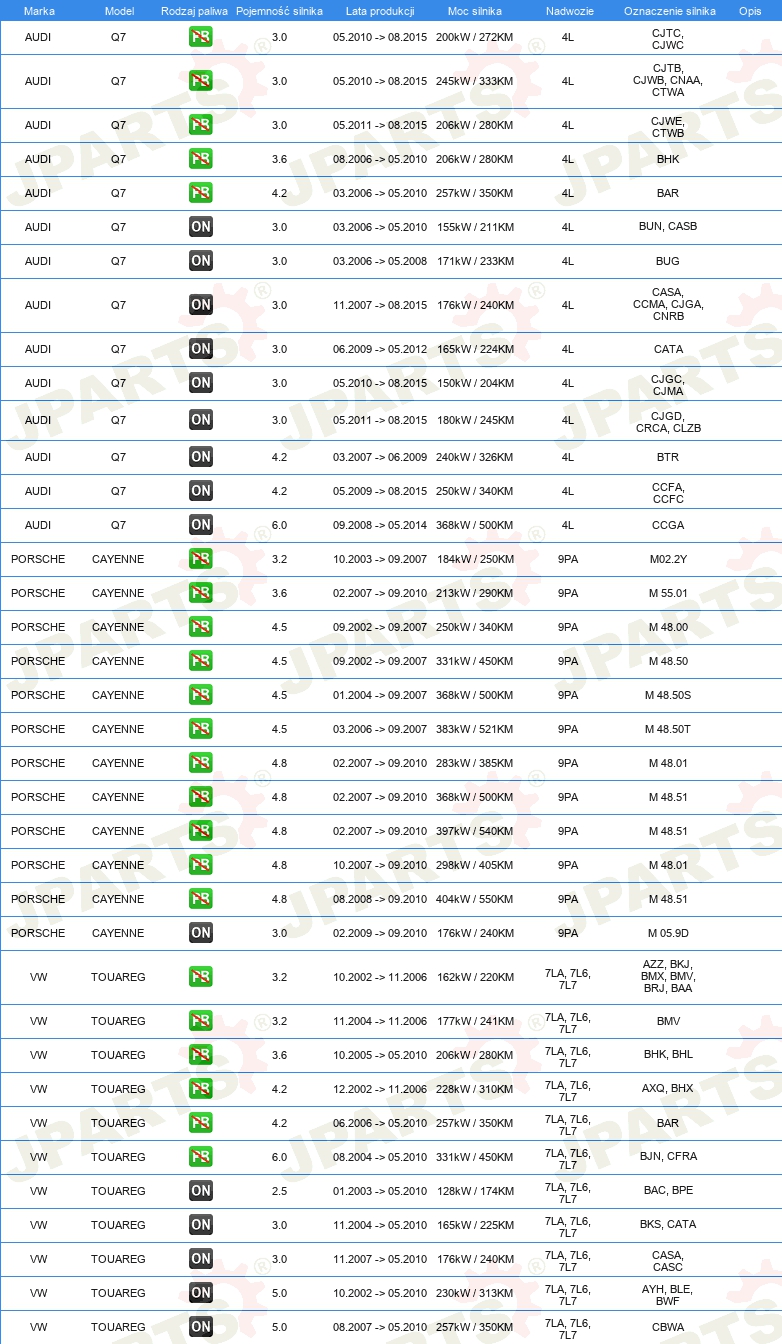Select engine code cell CJGD, CRCA, CLZB
Viewport: 782px width, 1344px height.
tap(668, 421)
